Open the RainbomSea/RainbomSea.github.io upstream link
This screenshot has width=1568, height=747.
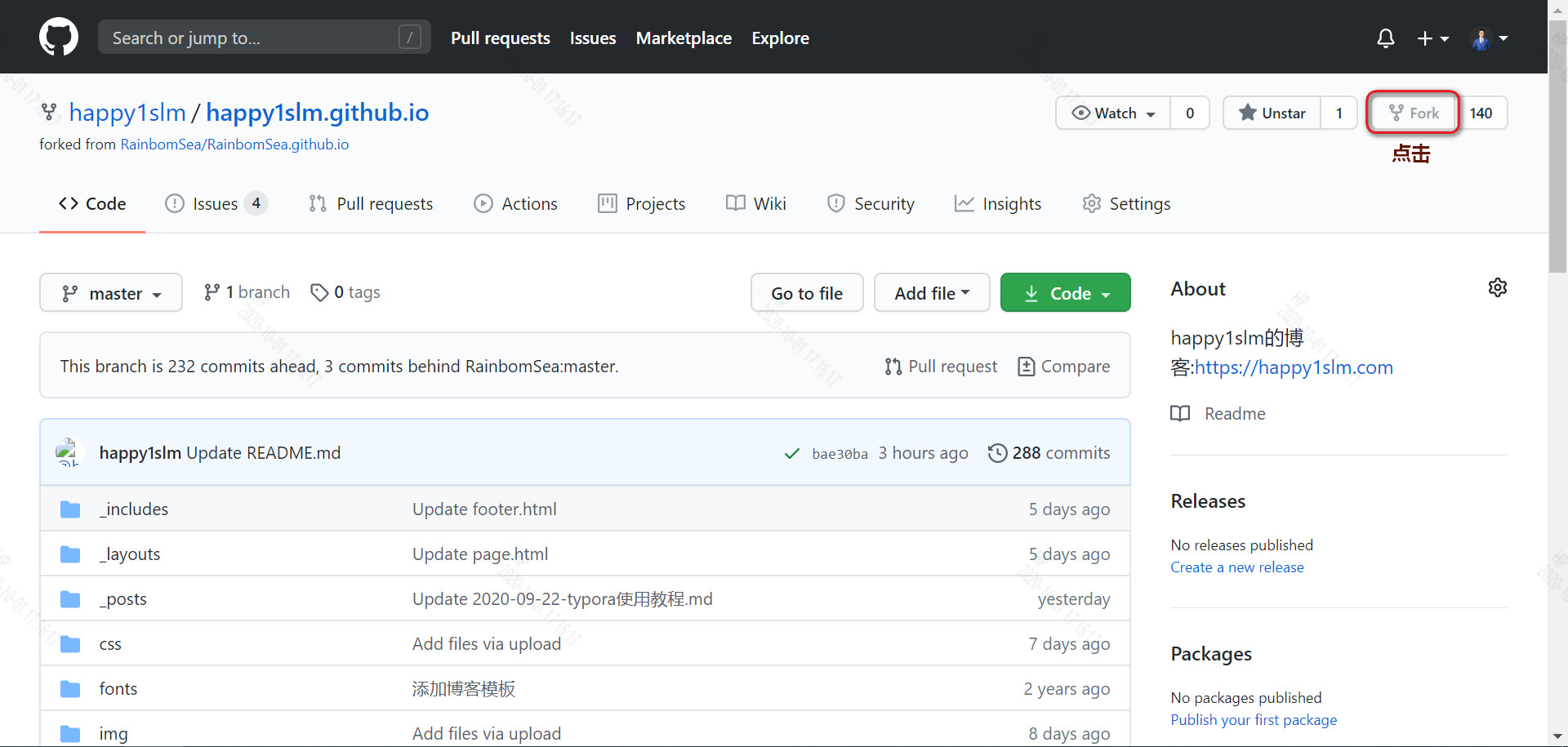234,145
